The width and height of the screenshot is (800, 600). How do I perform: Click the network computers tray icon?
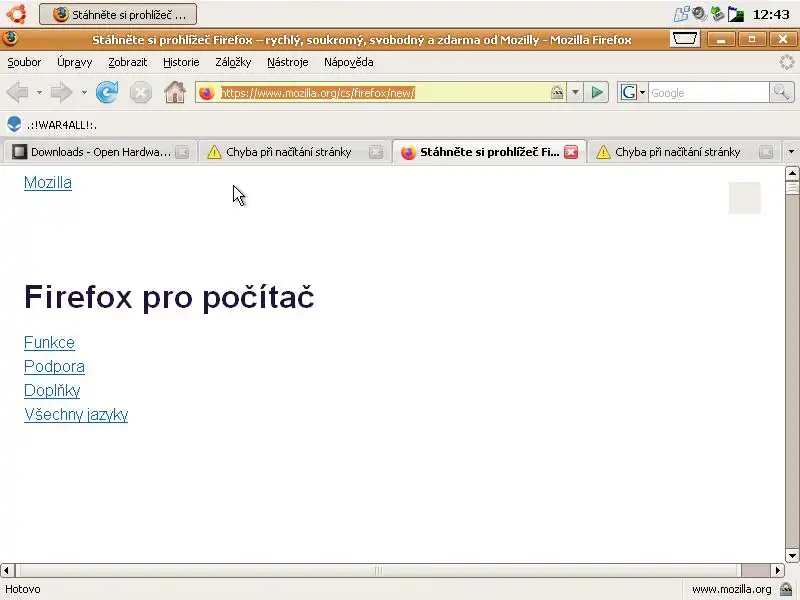click(682, 14)
